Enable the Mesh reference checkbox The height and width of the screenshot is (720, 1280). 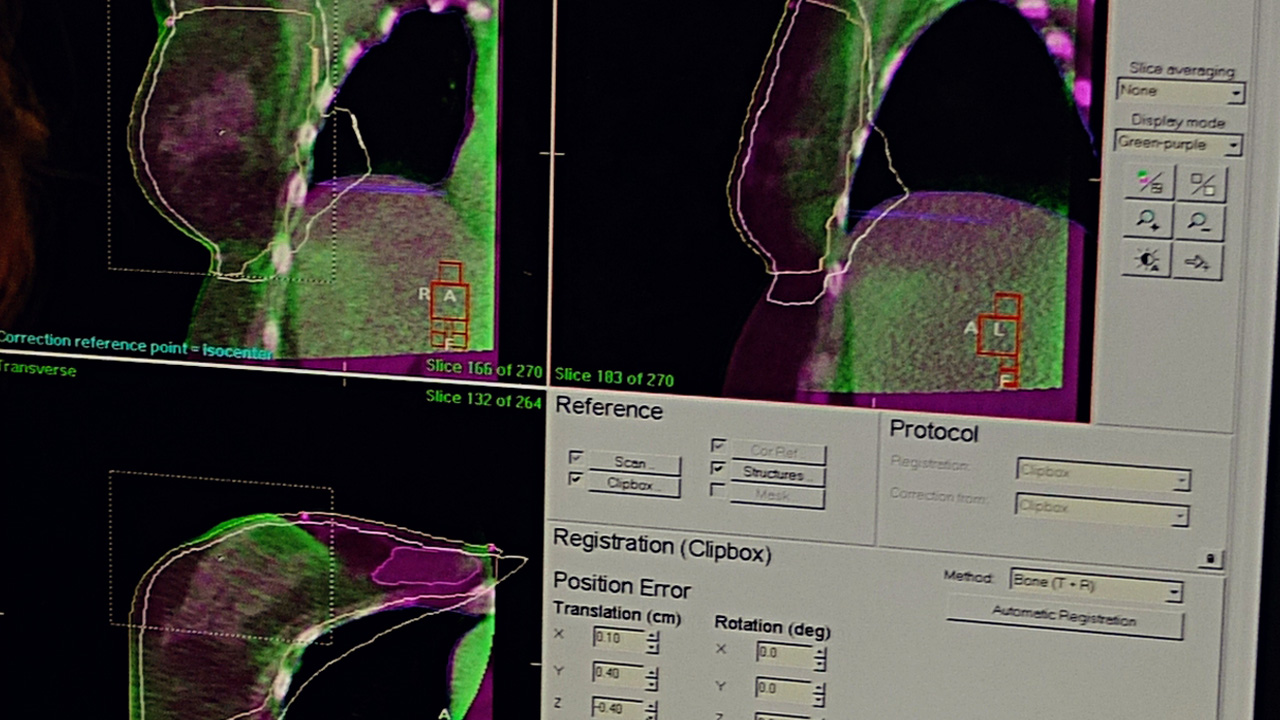pyautogui.click(x=718, y=489)
